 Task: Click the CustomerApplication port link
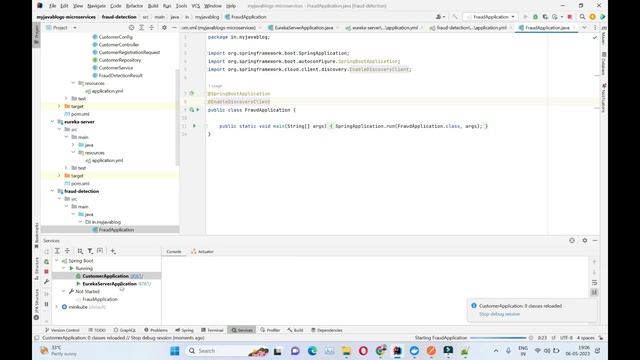tap(137, 276)
